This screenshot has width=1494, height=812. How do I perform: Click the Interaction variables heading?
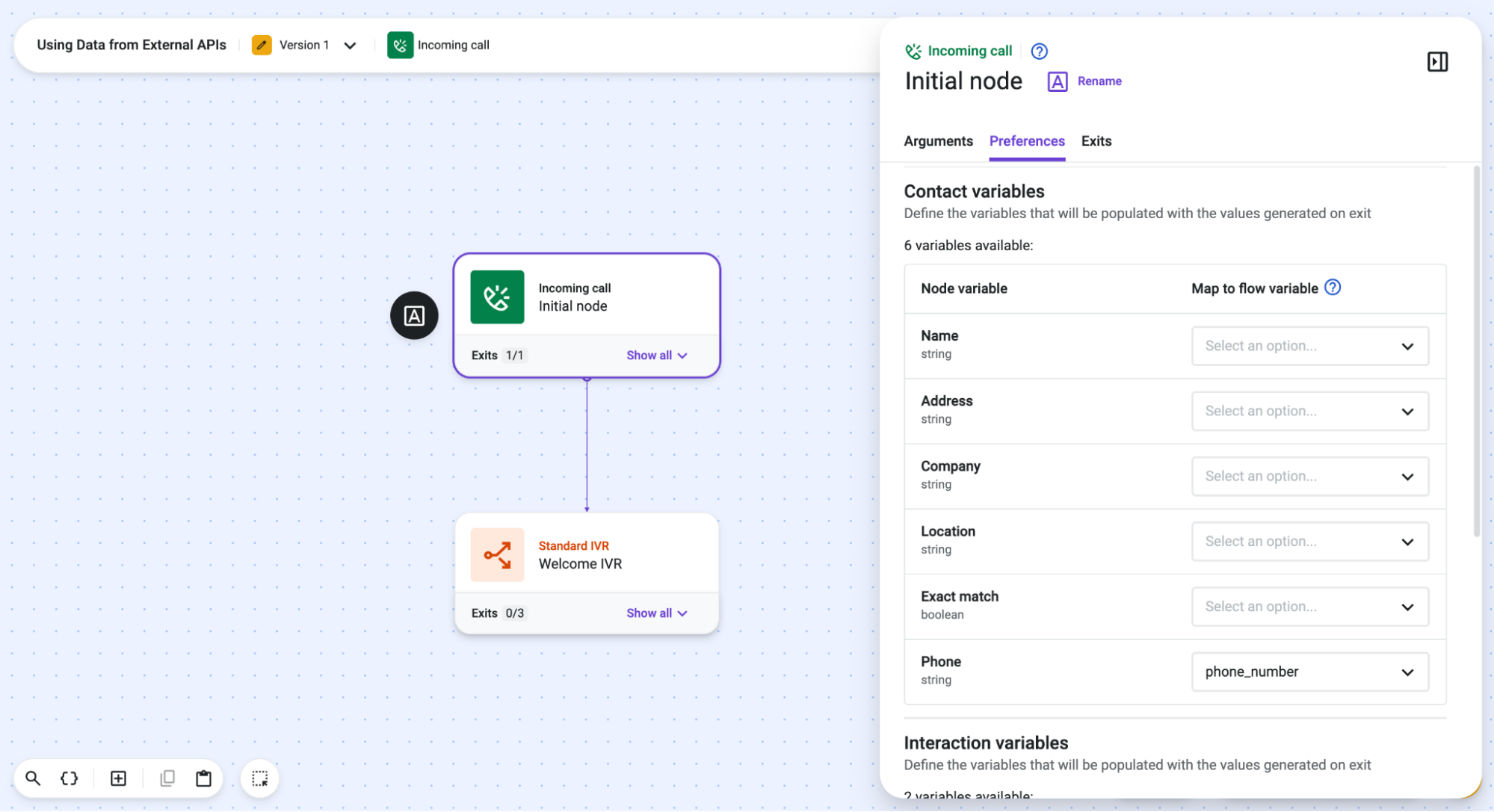pos(986,743)
